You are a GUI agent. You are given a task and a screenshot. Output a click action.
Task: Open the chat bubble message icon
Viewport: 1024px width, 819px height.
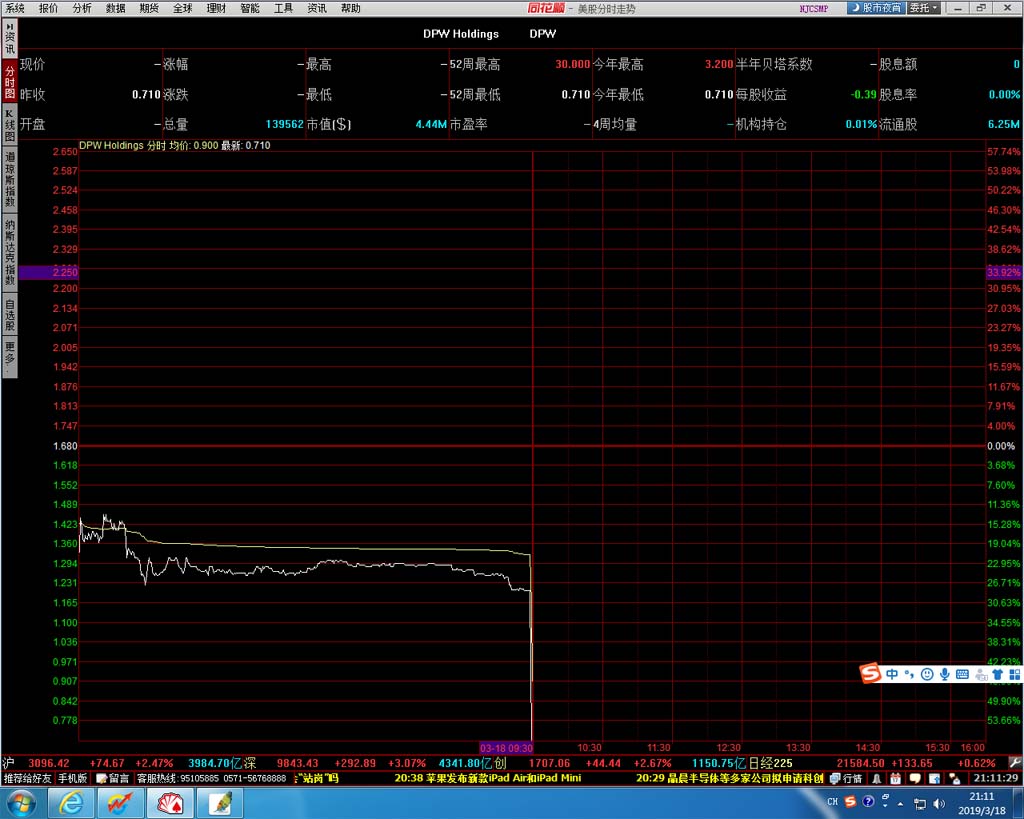pos(915,779)
